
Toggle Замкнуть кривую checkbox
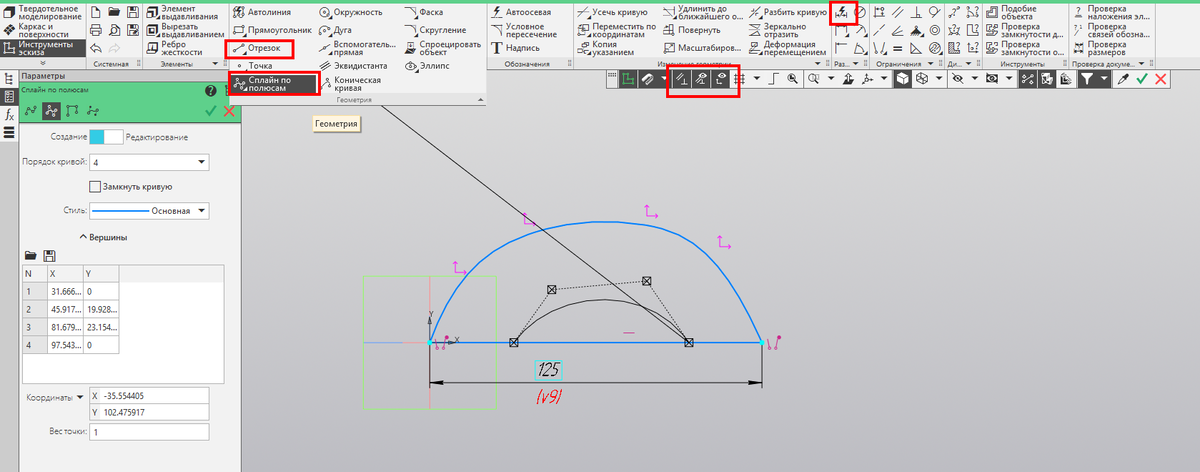tap(95, 186)
